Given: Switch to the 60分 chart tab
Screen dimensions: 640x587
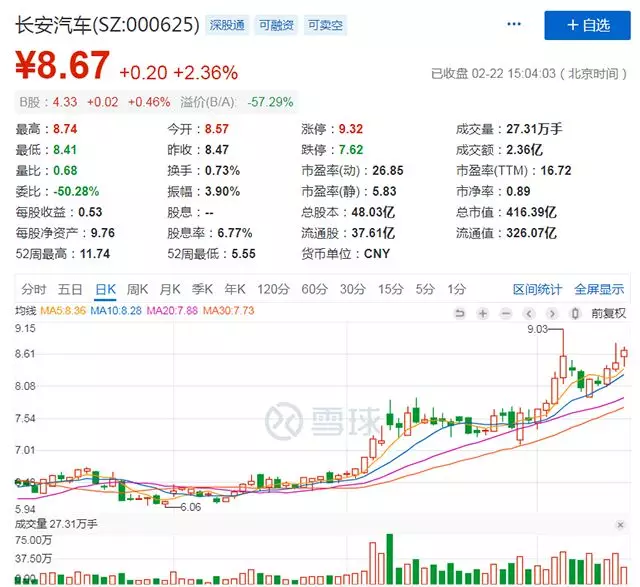Looking at the screenshot, I should click(x=314, y=289).
